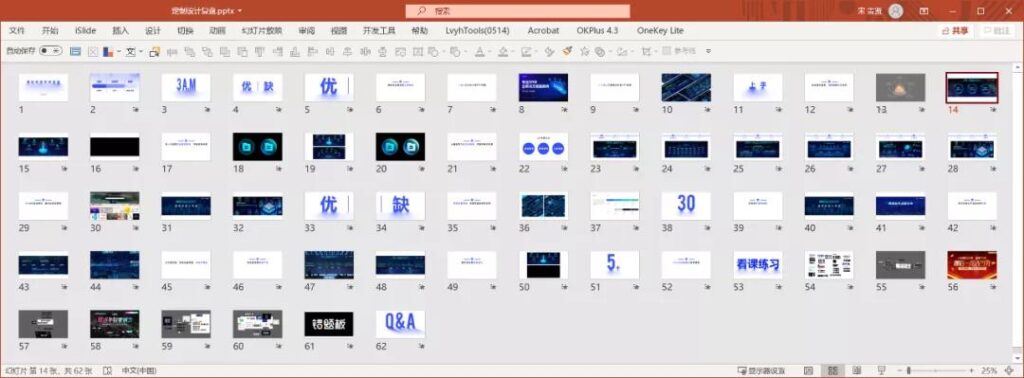This screenshot has width=1024, height=378.
Task: Switch to the OneKey Lite tab
Action: pos(660,31)
